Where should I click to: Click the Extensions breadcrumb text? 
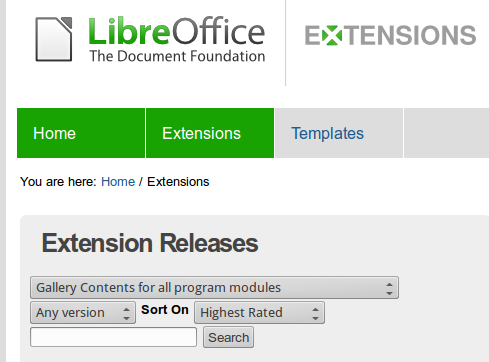pos(178,182)
